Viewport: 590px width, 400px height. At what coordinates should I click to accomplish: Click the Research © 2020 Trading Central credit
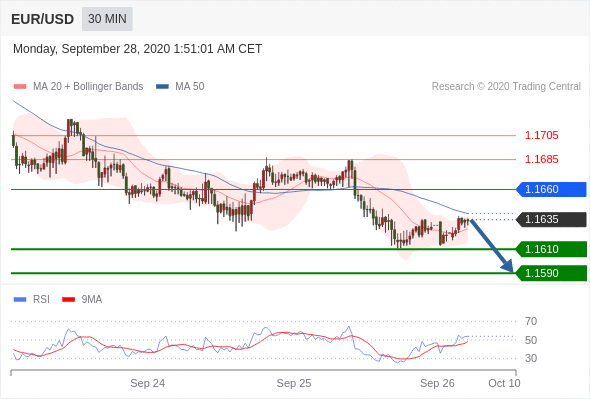pos(506,87)
